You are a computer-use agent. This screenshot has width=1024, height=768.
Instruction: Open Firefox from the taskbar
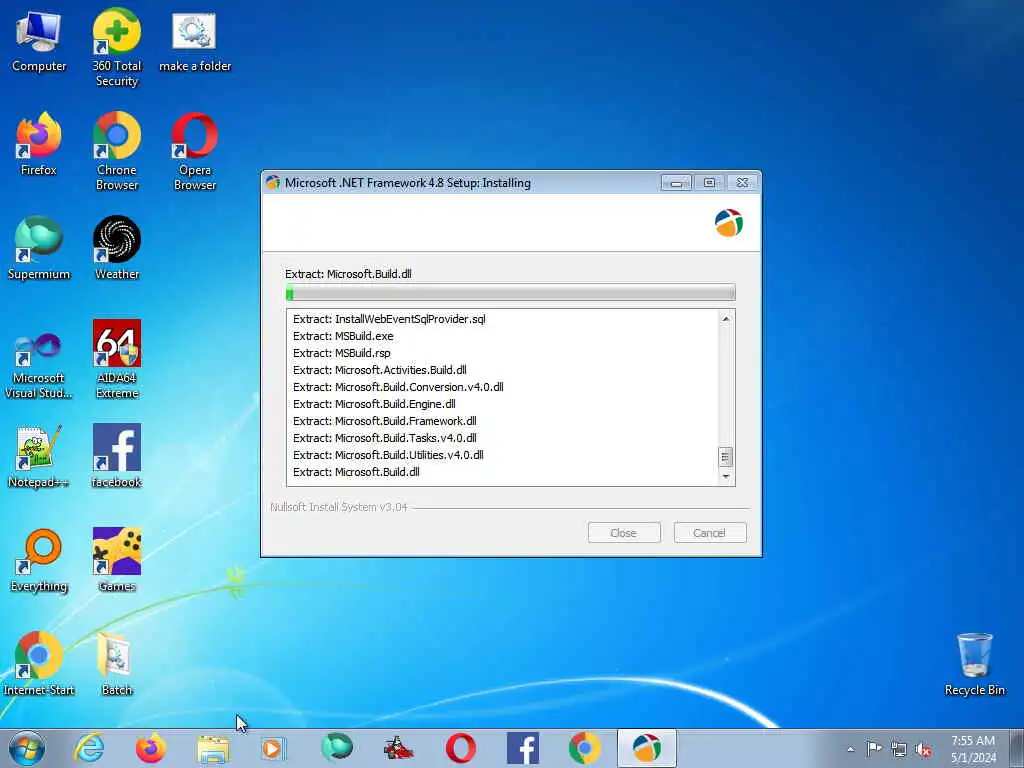coord(151,748)
